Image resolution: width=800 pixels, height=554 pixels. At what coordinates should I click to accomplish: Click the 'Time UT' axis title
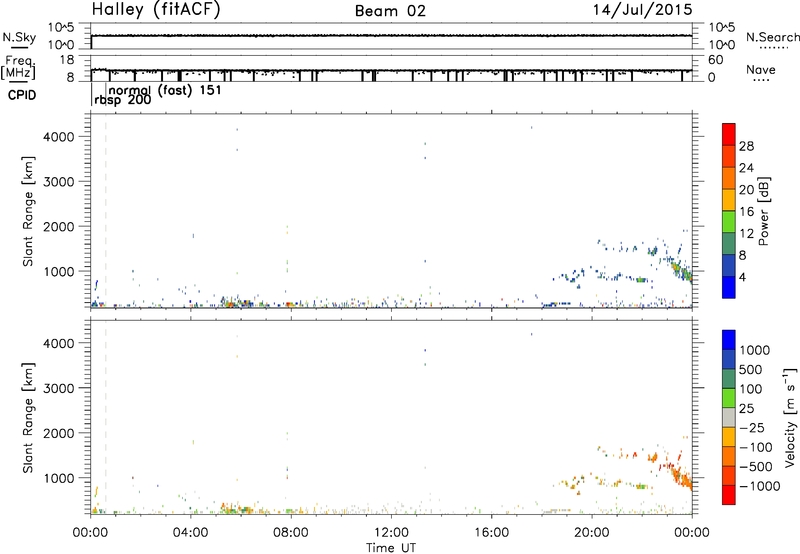tap(391, 548)
